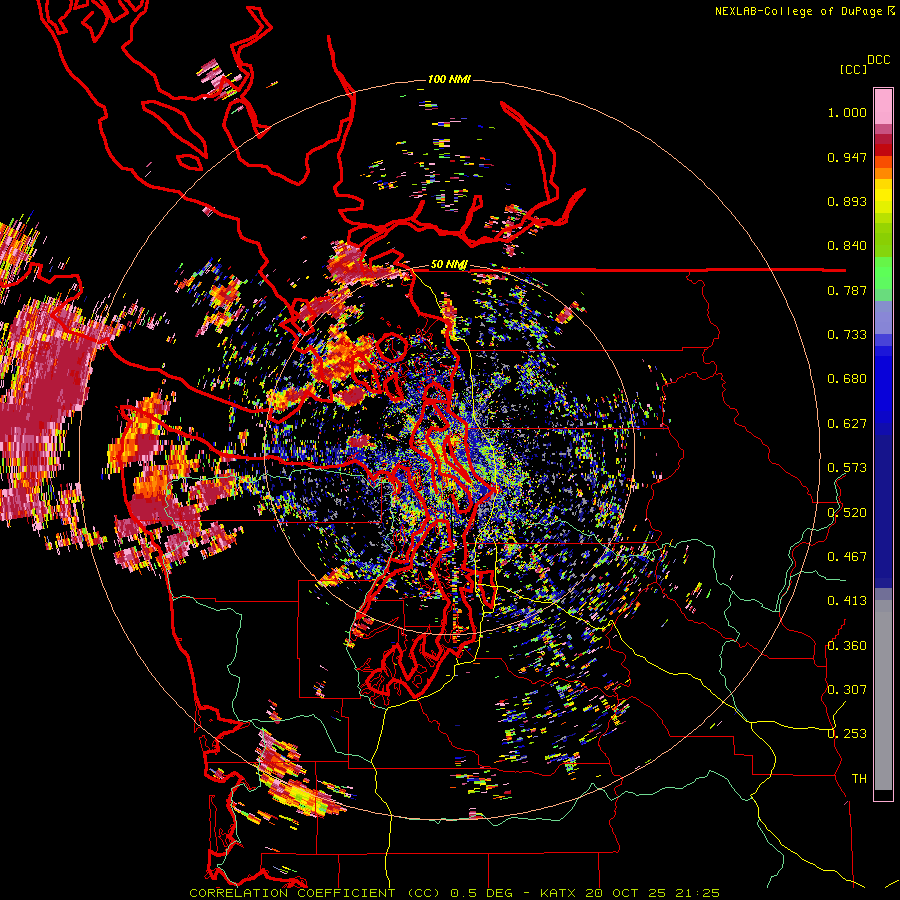This screenshot has width=900, height=900.
Task: Click the 0.360 color scale value
Action: (847, 646)
